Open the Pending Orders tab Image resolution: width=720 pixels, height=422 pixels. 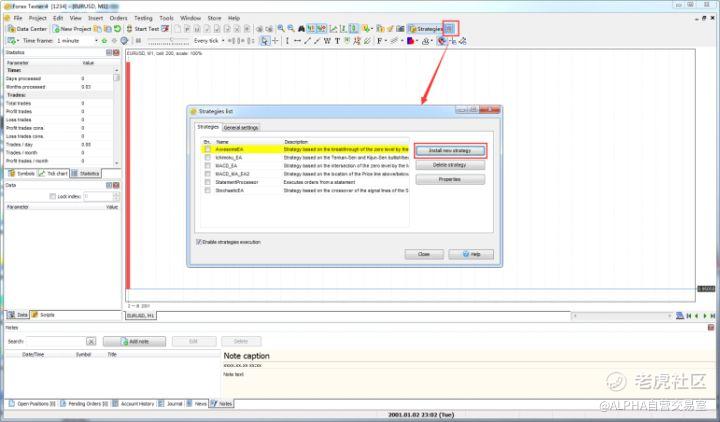[84, 404]
